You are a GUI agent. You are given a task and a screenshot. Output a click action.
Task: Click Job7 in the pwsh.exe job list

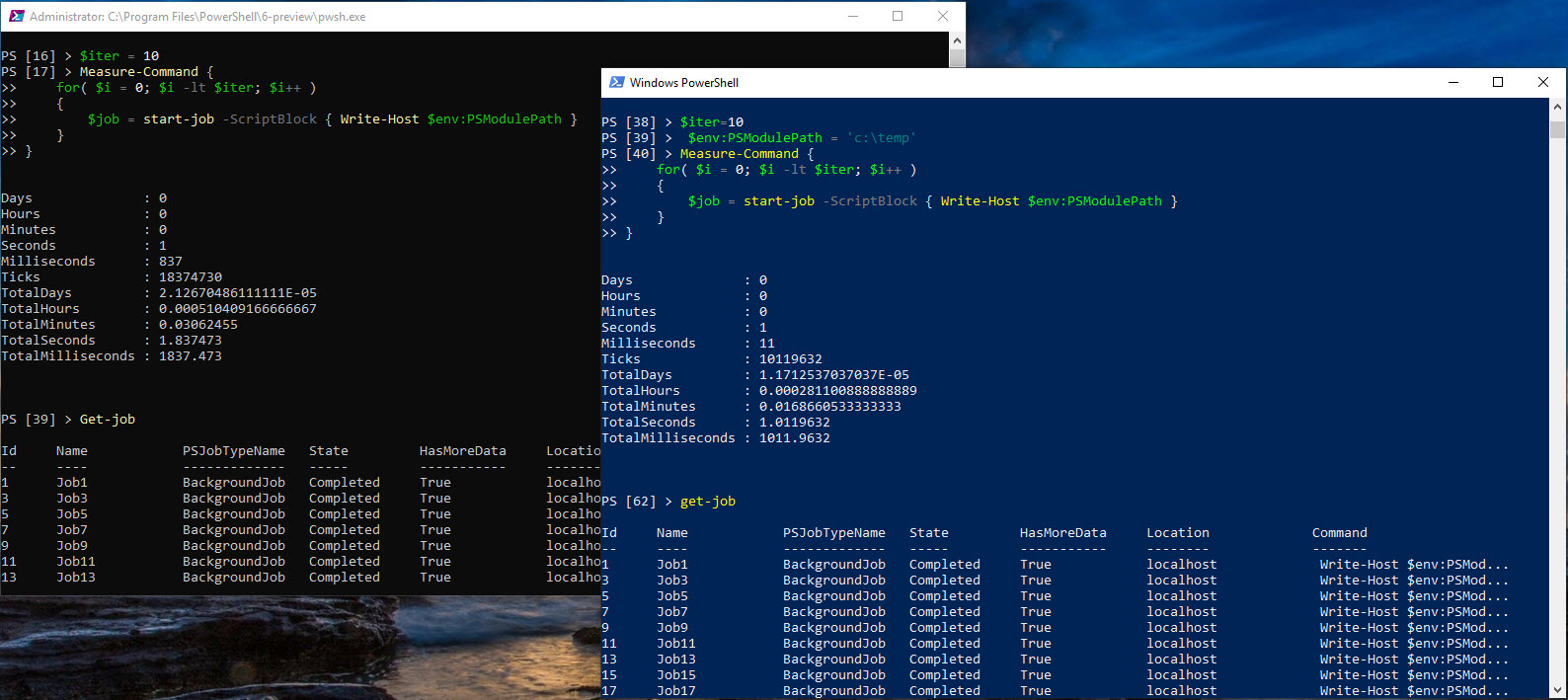(x=72, y=530)
